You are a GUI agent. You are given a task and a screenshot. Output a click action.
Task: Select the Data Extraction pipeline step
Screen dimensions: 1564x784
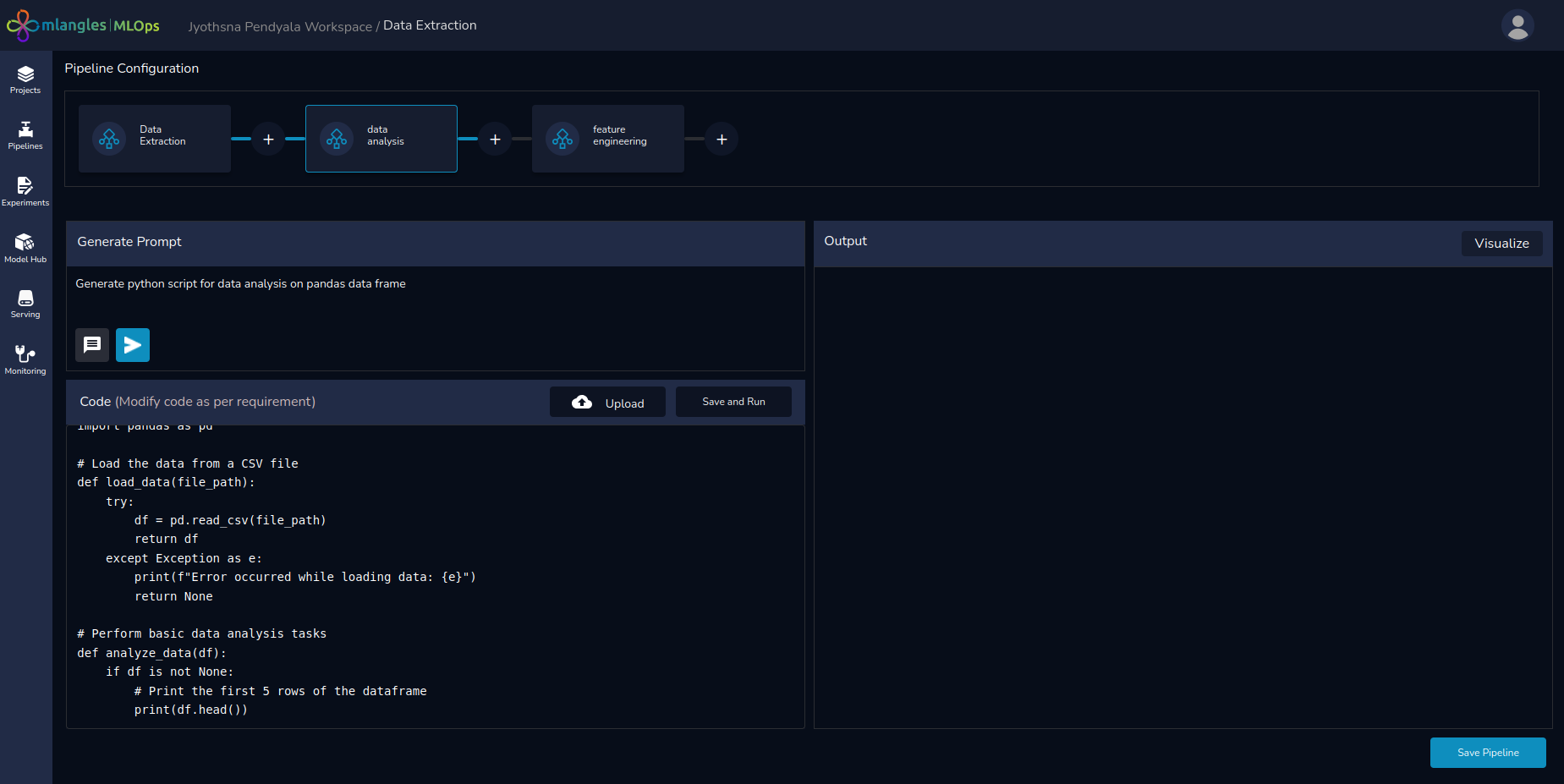point(155,139)
